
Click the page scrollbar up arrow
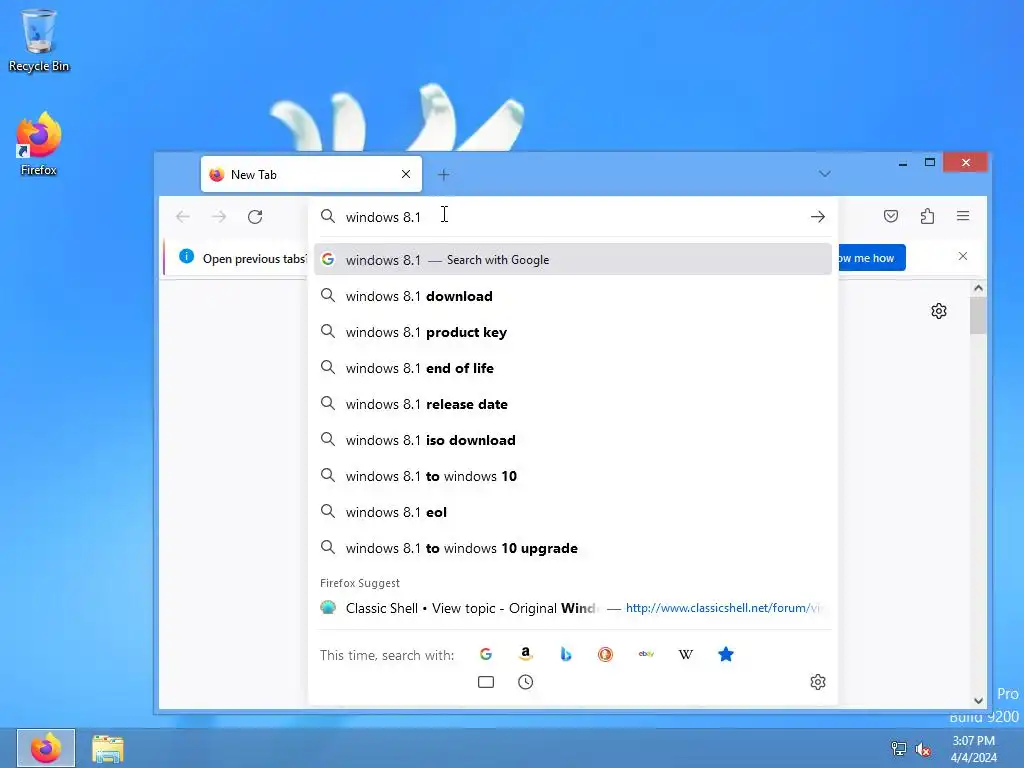tap(978, 288)
